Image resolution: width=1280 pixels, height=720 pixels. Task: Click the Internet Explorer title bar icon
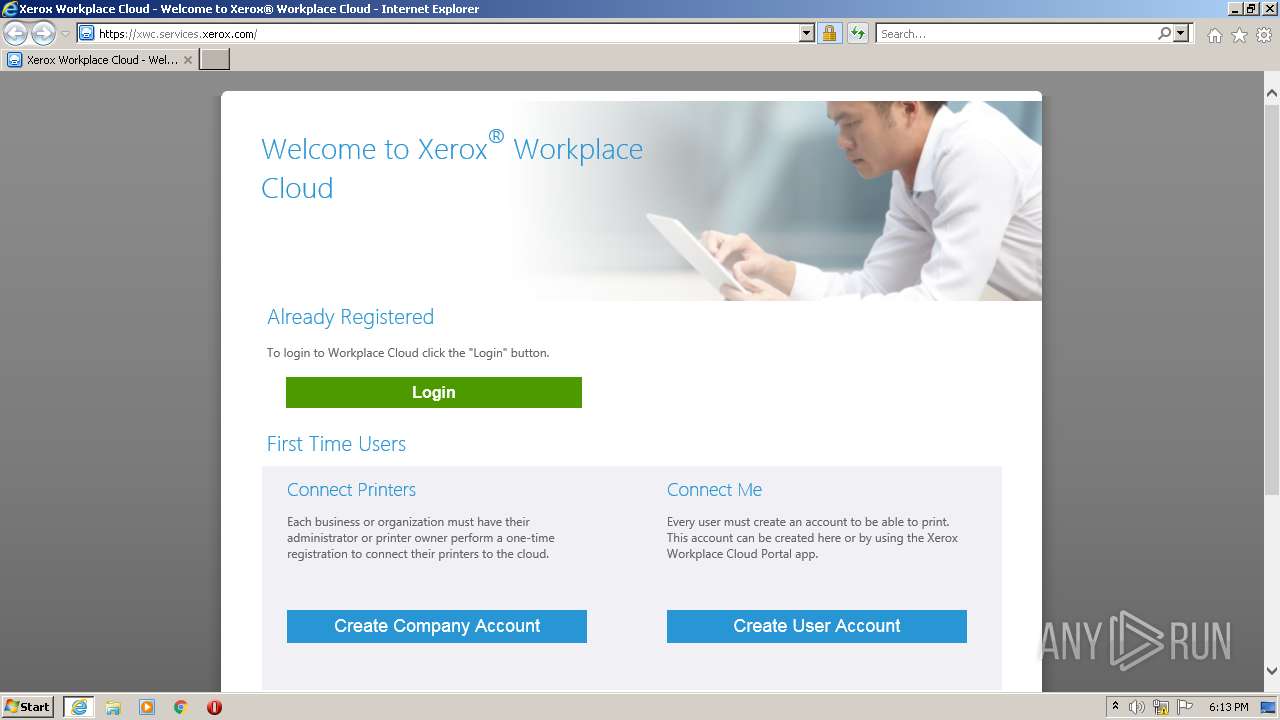coord(10,9)
